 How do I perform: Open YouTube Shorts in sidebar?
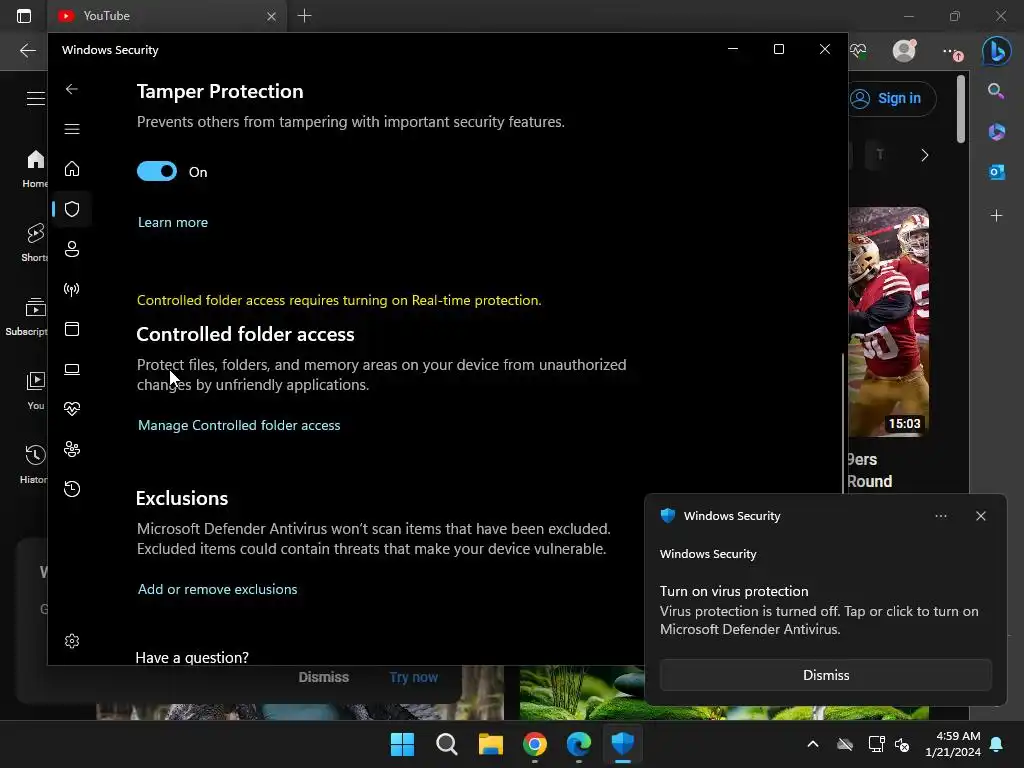click(x=35, y=242)
